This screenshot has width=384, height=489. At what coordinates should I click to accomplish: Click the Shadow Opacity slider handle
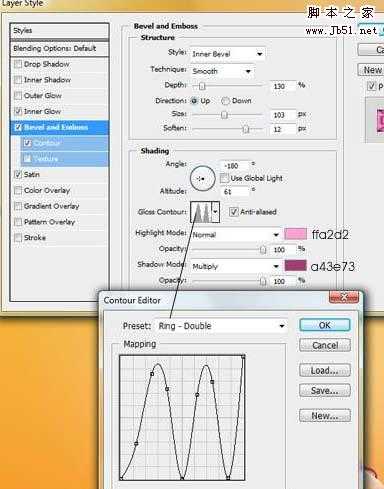tap(263, 281)
